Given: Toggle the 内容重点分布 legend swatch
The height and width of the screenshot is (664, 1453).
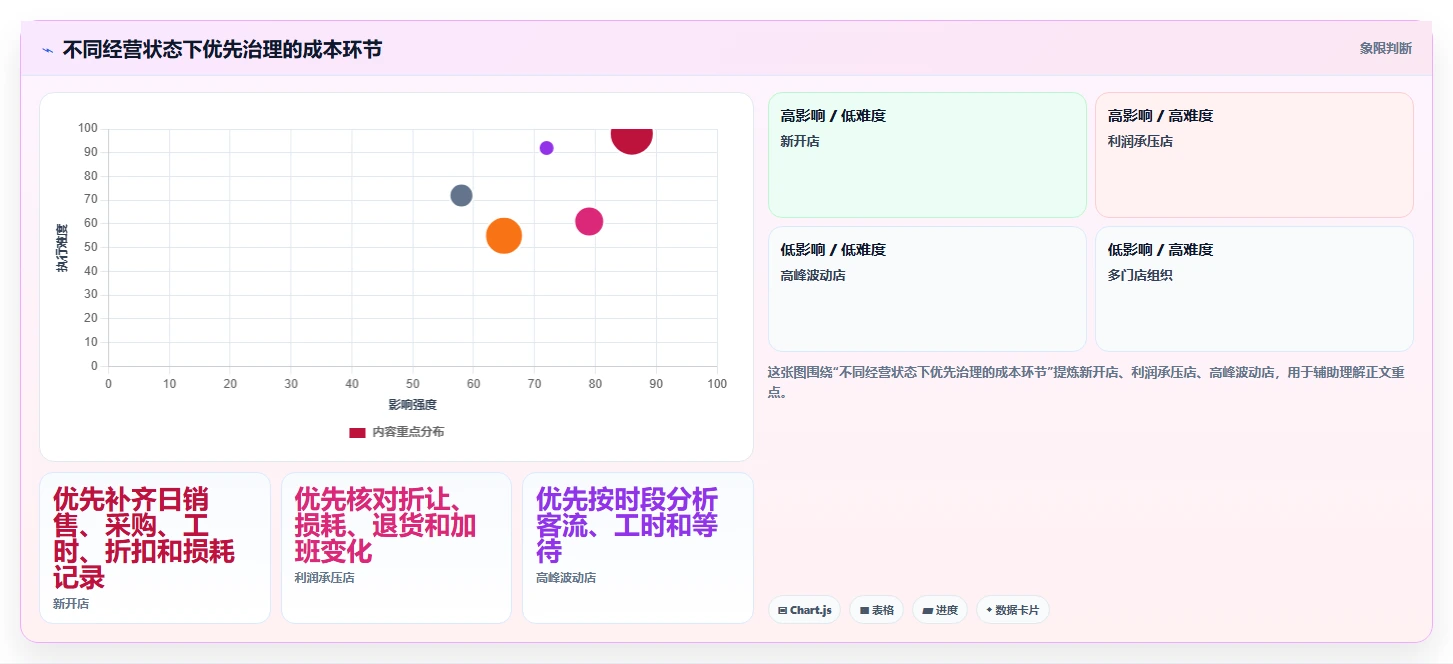Looking at the screenshot, I should pos(357,432).
